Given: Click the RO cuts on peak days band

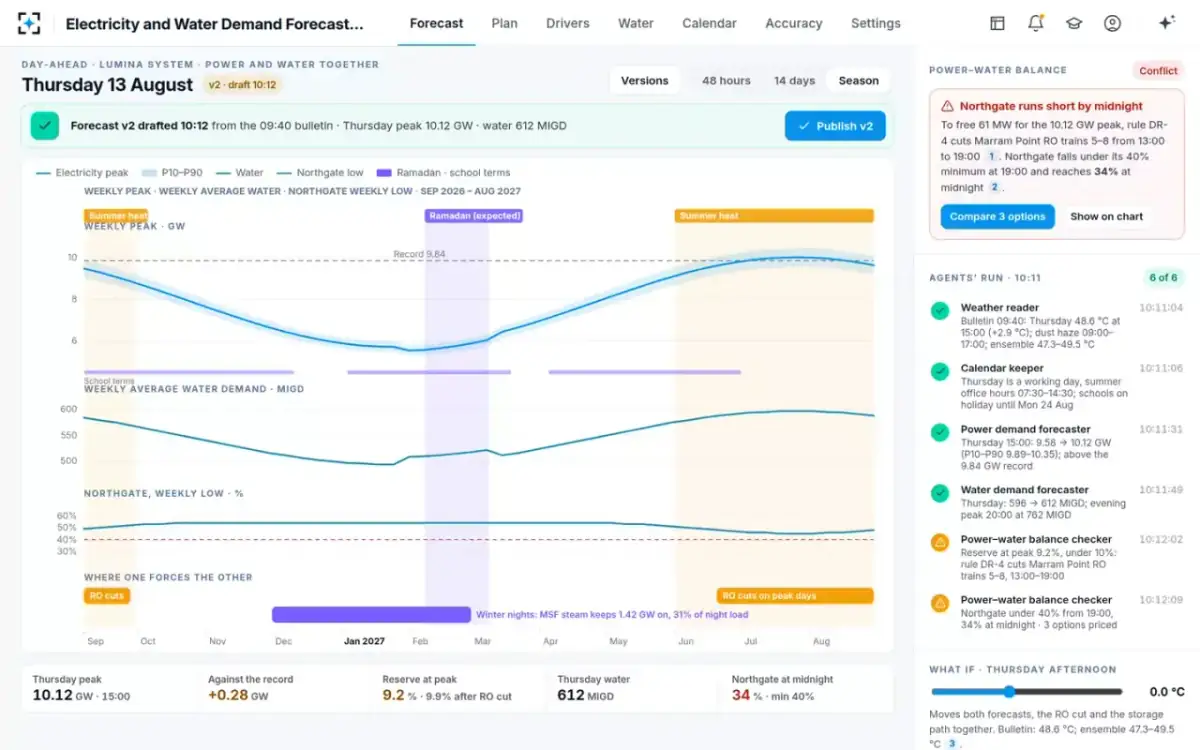Looking at the screenshot, I should tap(795, 595).
